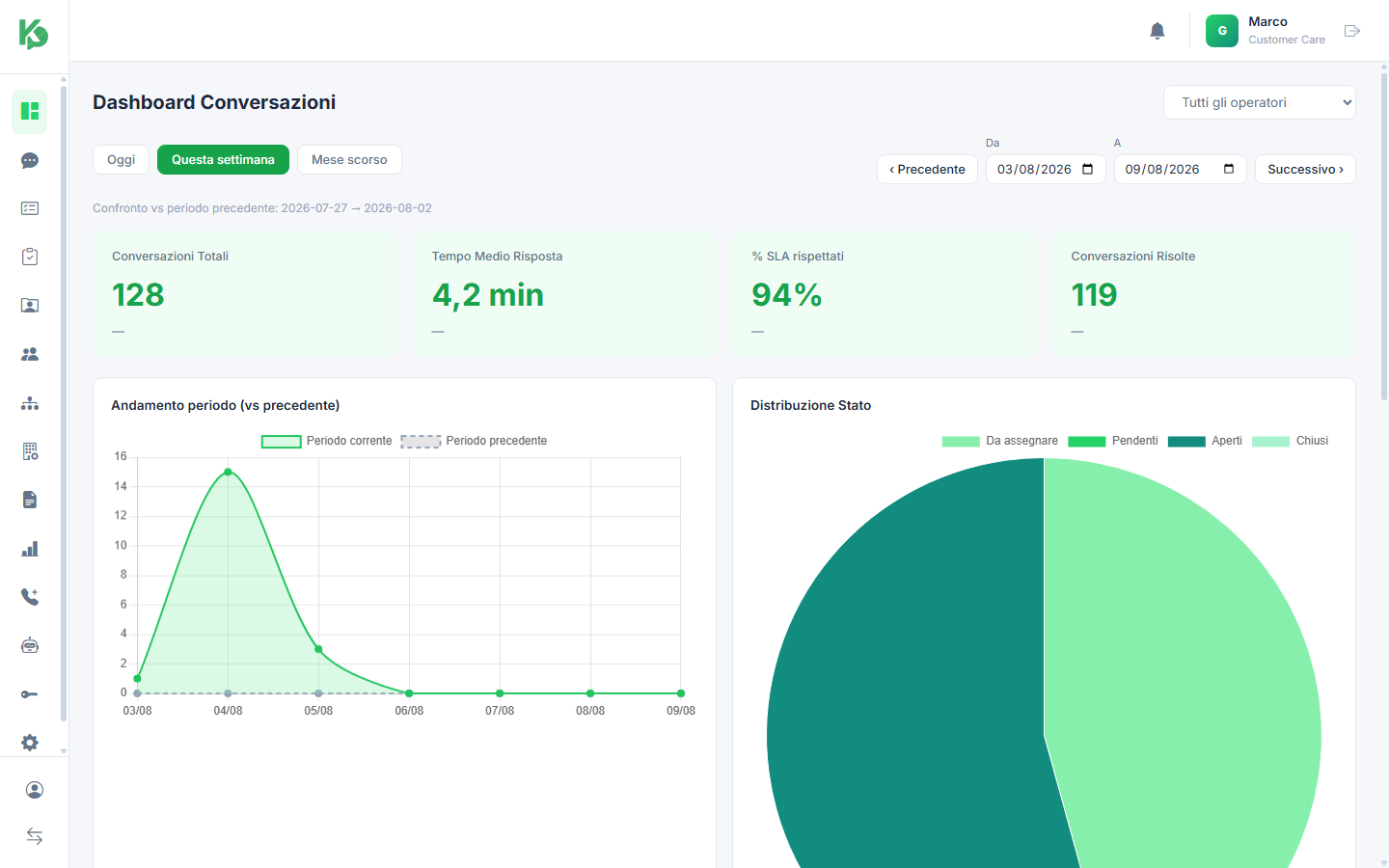Viewport: 1389px width, 868px height.
Task: Open the Dashboard grid icon in sidebar
Action: 30,112
